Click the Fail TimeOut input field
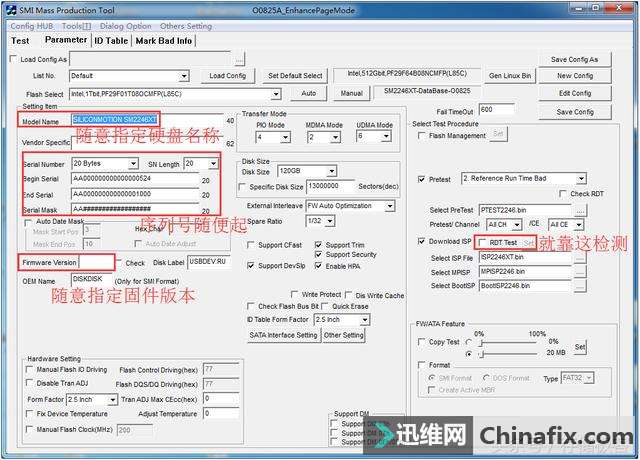Viewport: 640px width, 460px height. pos(496,110)
